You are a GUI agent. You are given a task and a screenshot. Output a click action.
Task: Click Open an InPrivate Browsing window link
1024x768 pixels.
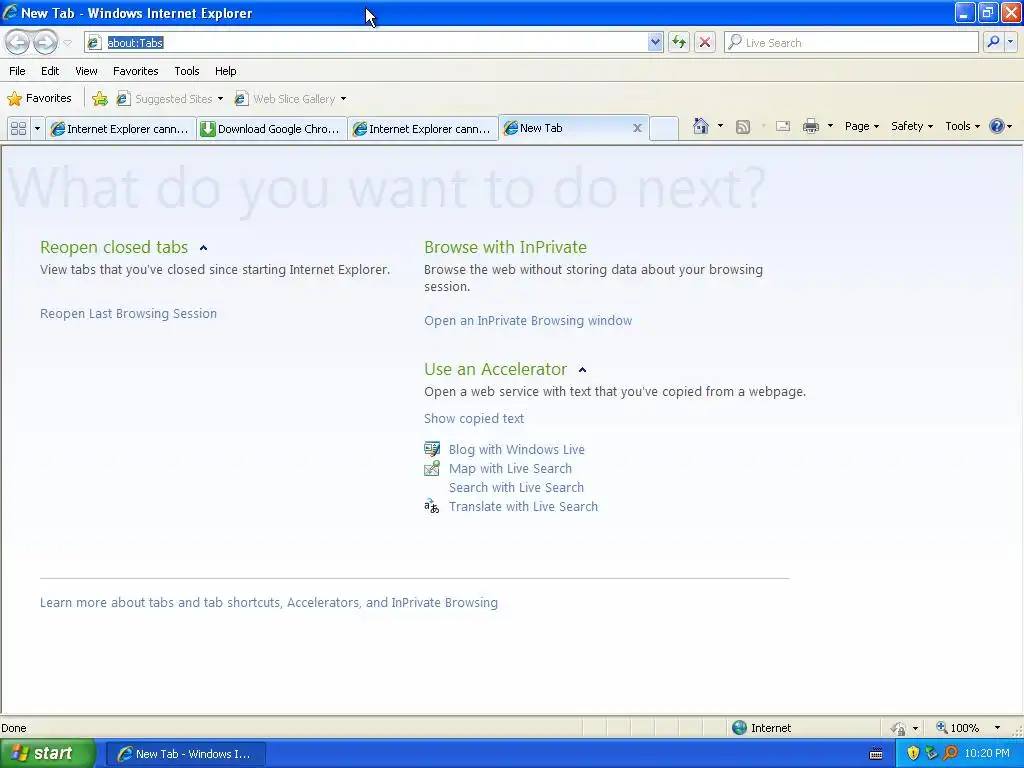point(528,321)
